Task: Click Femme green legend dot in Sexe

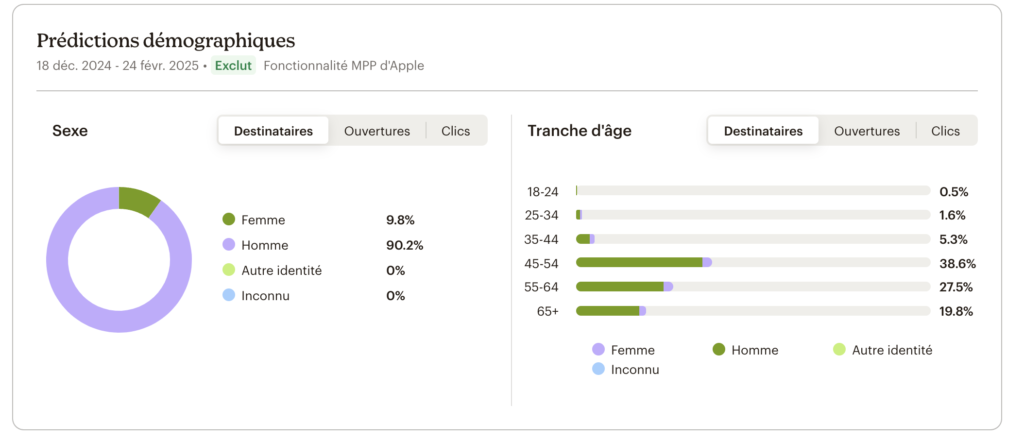Action: point(228,220)
